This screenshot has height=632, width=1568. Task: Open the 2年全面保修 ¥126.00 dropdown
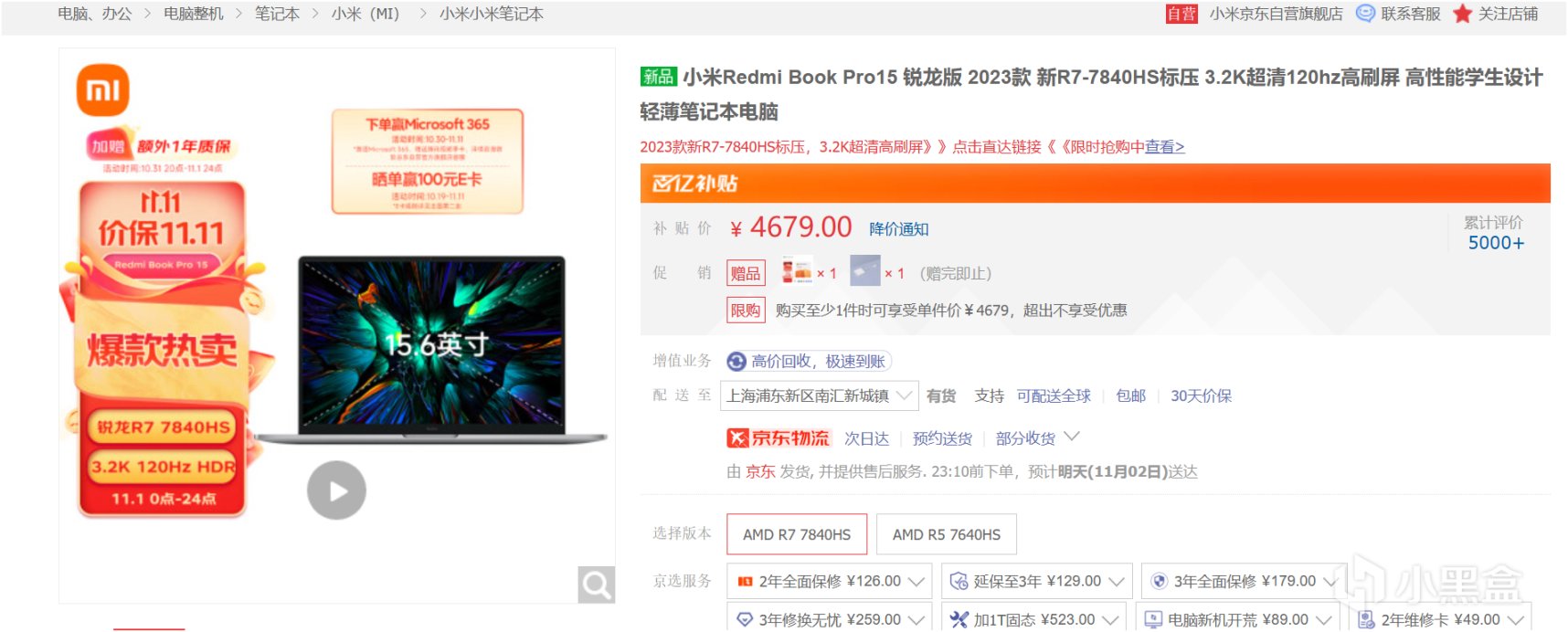[830, 581]
